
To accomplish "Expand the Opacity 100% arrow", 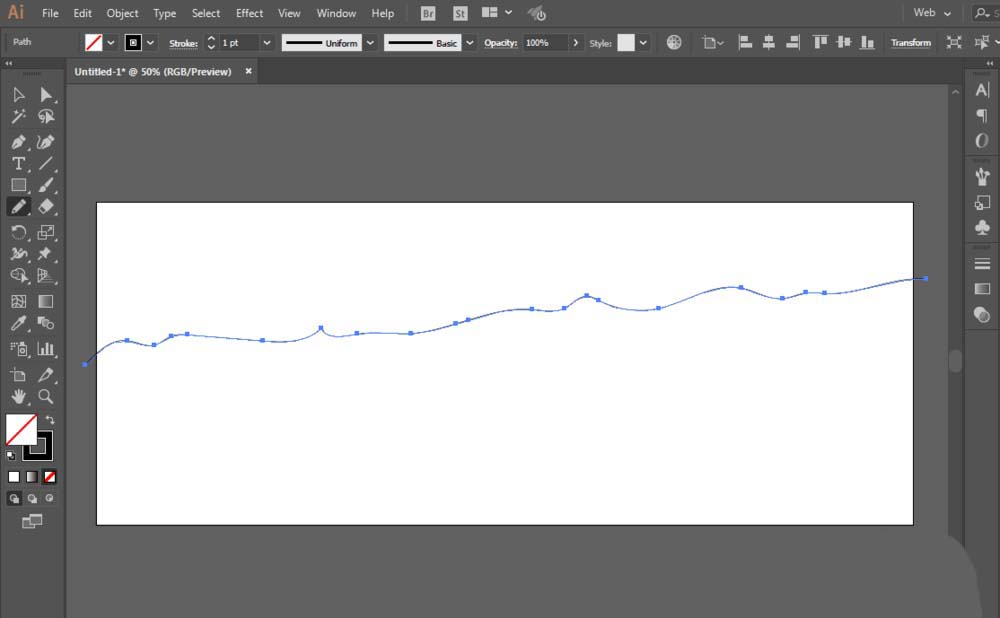I will (x=575, y=43).
